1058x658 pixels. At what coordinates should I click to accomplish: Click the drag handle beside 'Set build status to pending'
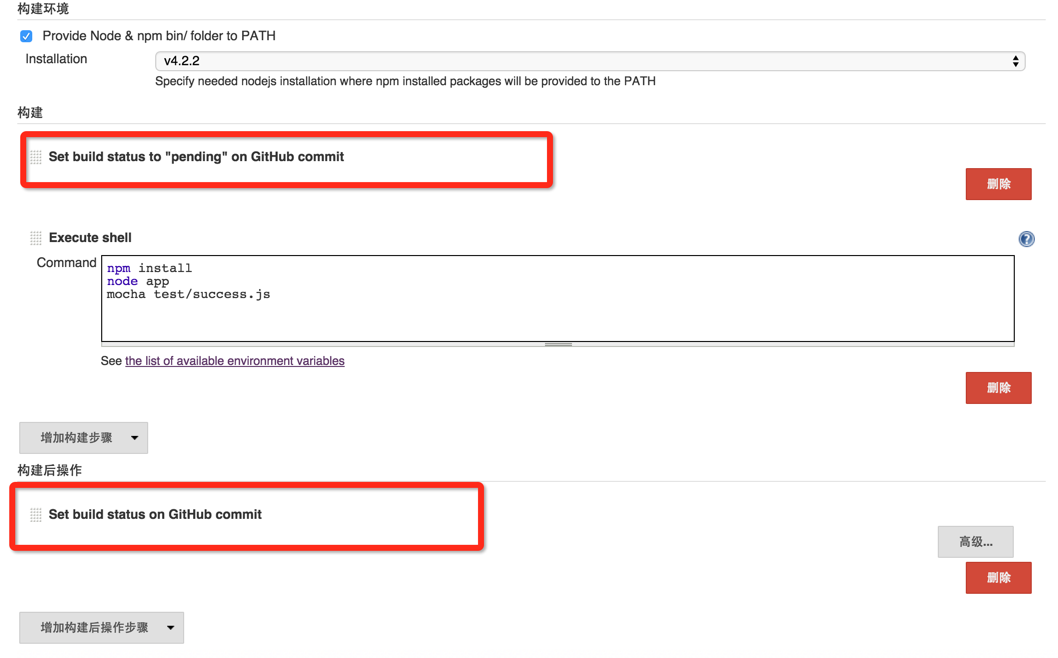(36, 157)
